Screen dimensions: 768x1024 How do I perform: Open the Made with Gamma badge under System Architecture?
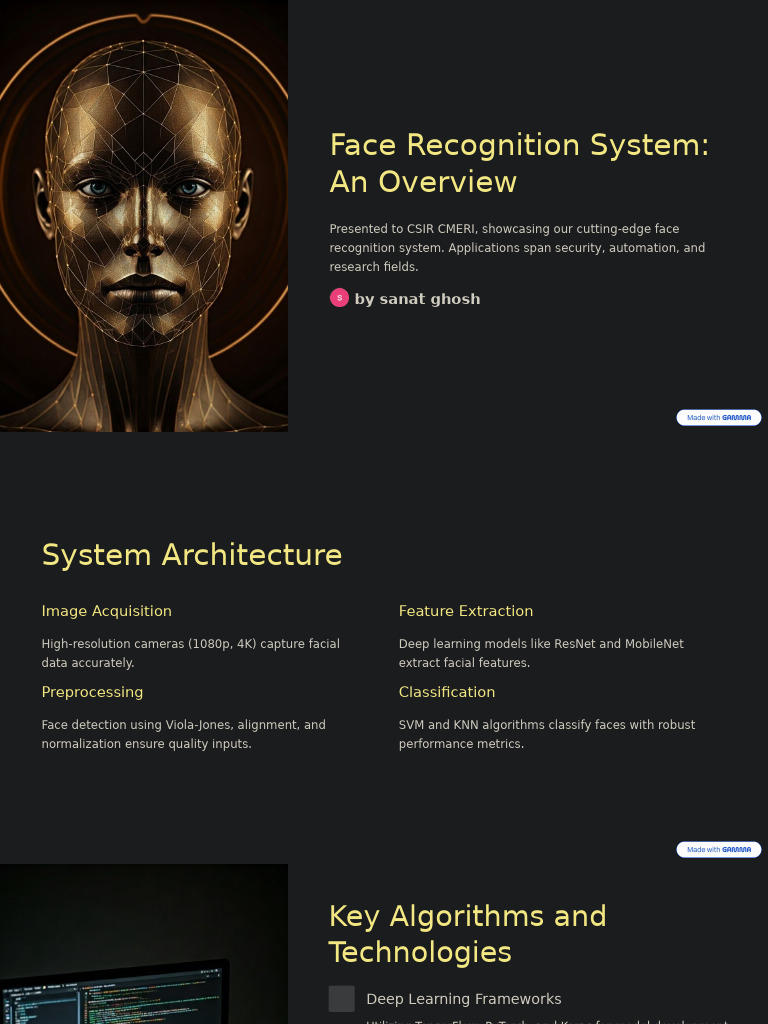pyautogui.click(x=718, y=850)
